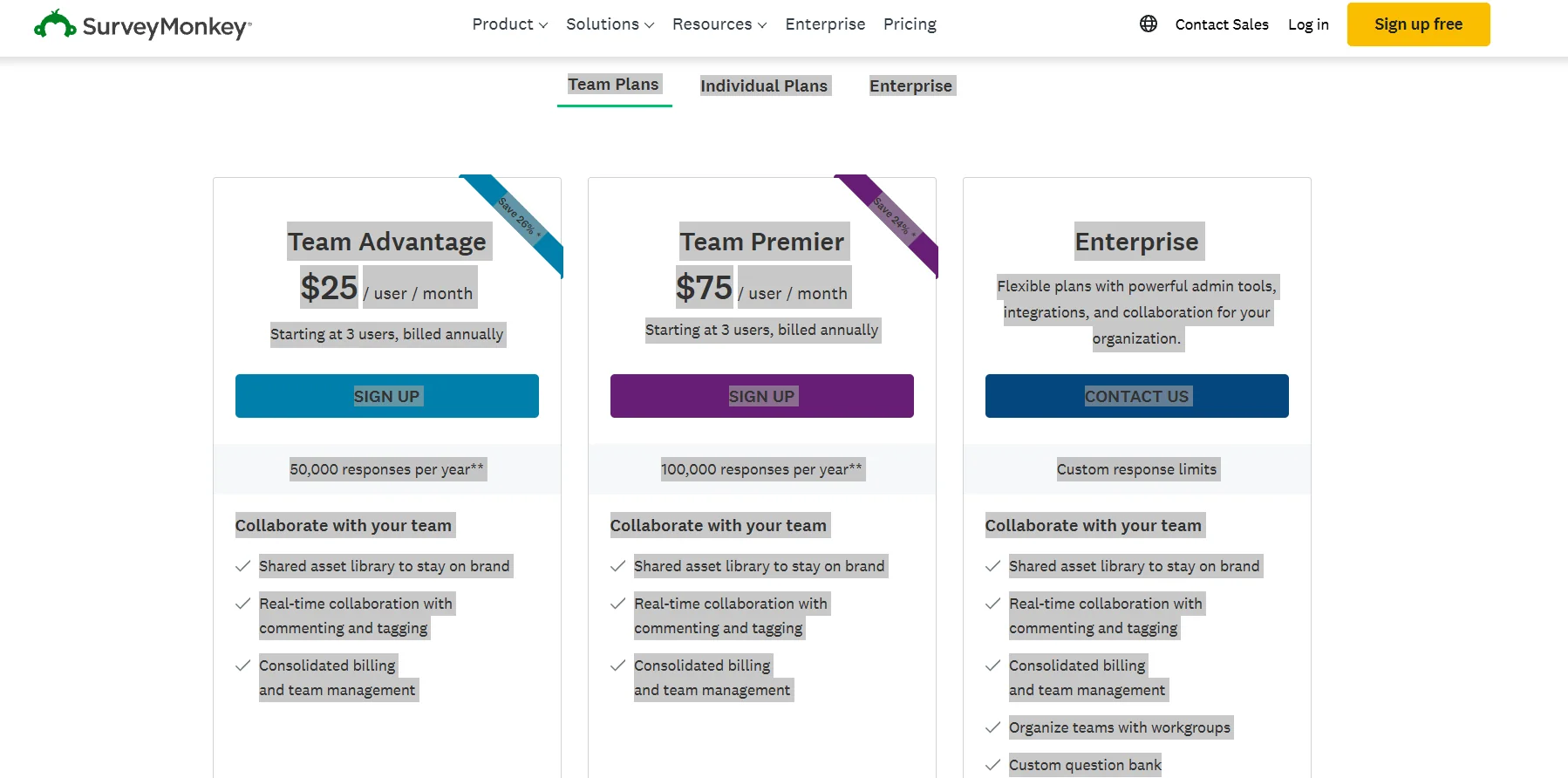Open the language globe icon
Viewport: 1568px width, 778px height.
1149,24
